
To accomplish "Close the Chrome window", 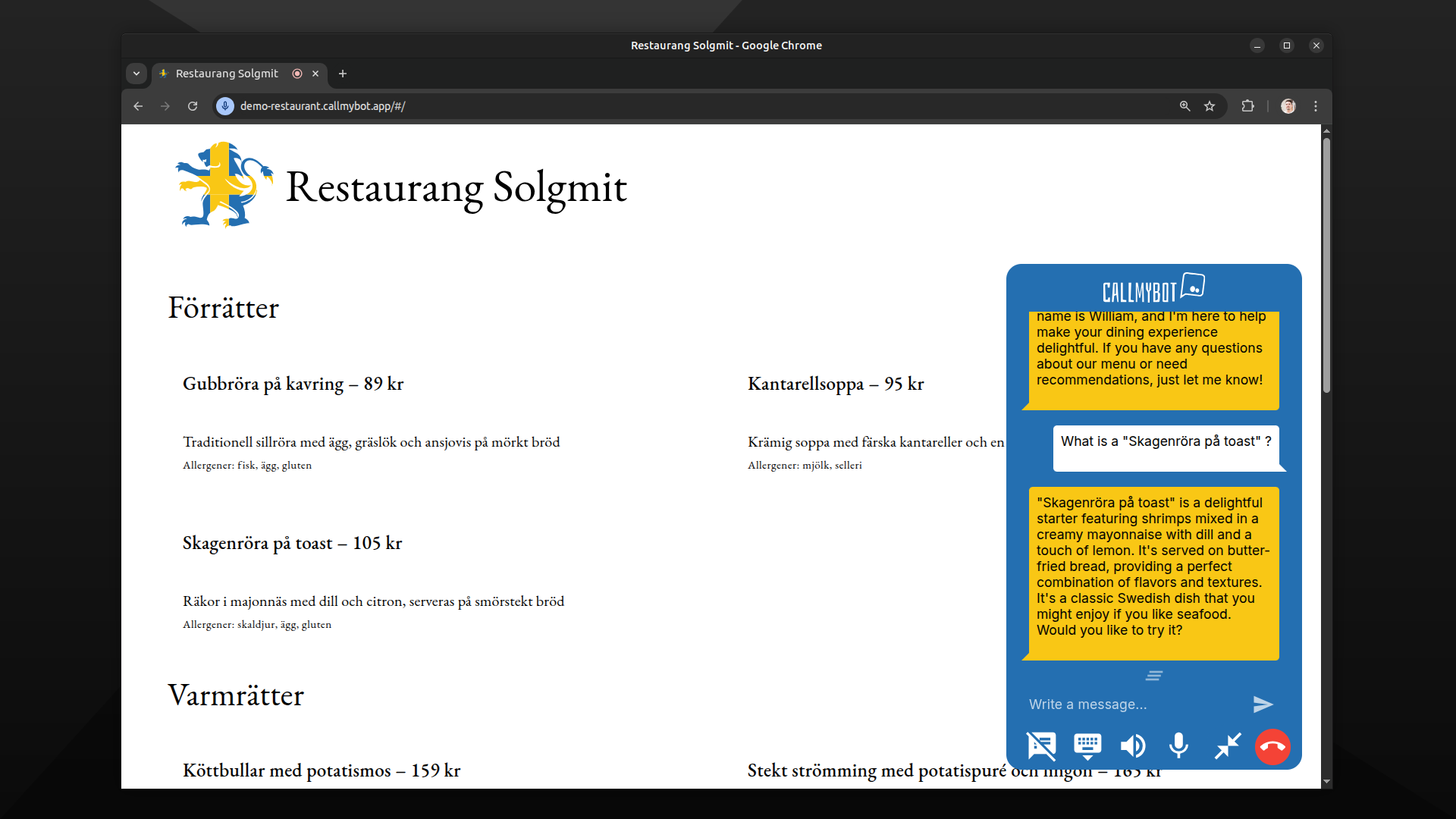I will tap(1316, 45).
